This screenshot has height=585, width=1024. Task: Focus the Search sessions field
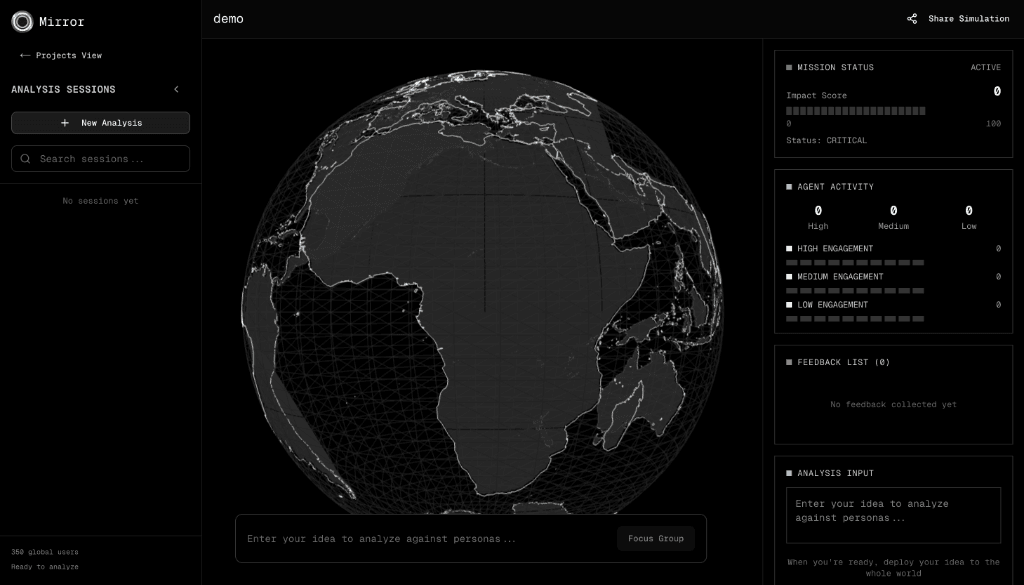tap(110, 159)
